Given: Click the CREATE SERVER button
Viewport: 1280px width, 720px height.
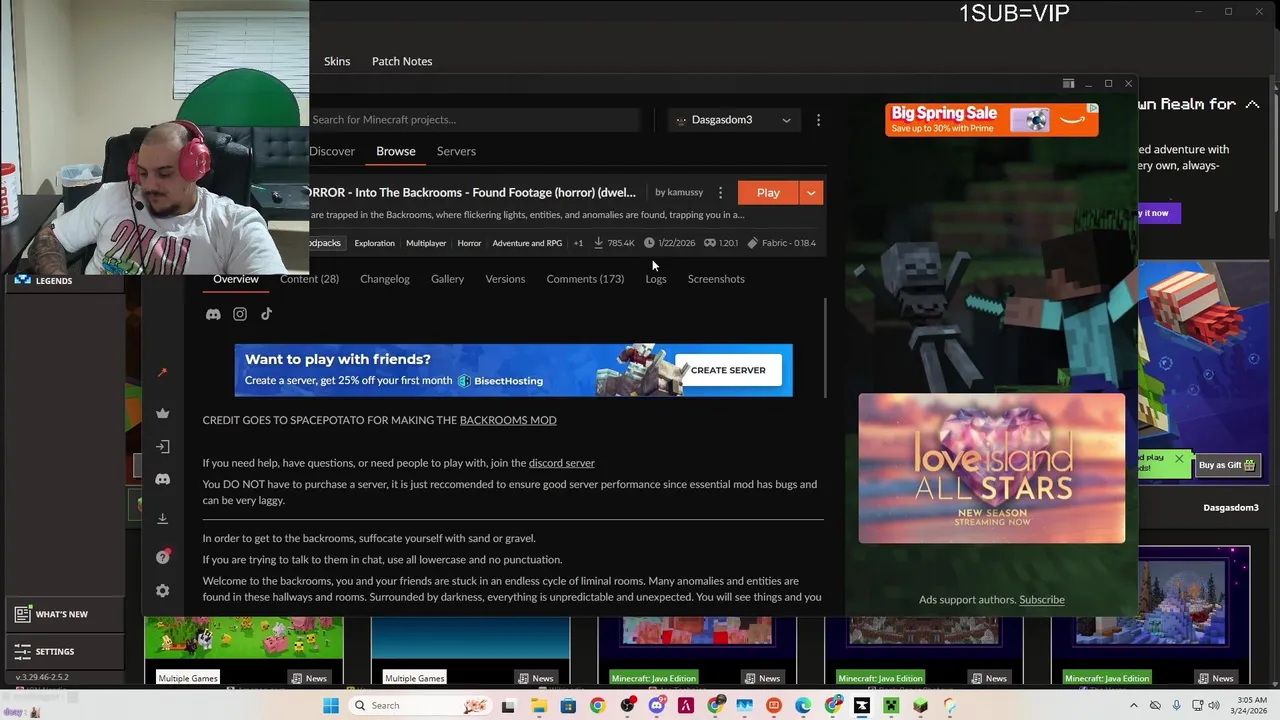Looking at the screenshot, I should click(728, 370).
